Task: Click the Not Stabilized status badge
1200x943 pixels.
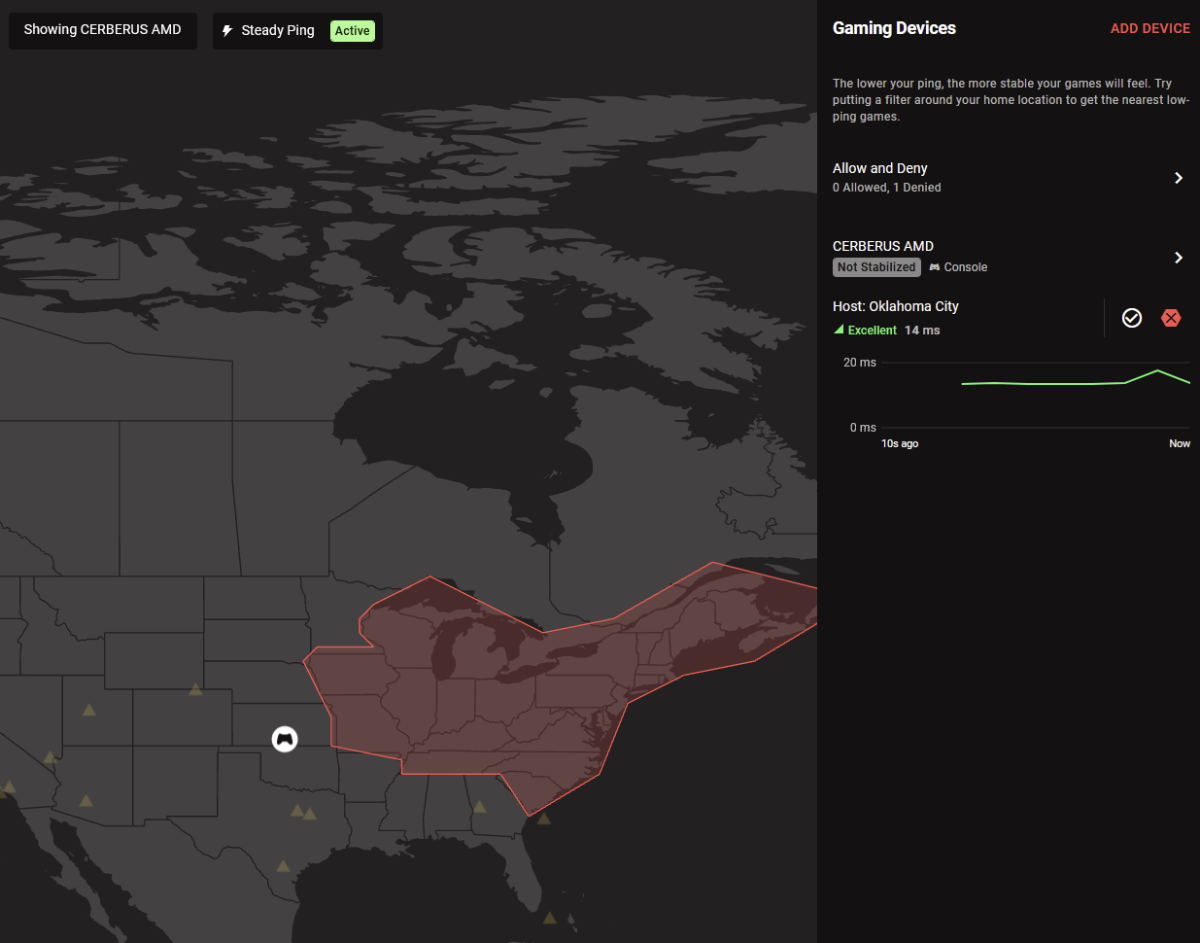Action: [877, 267]
